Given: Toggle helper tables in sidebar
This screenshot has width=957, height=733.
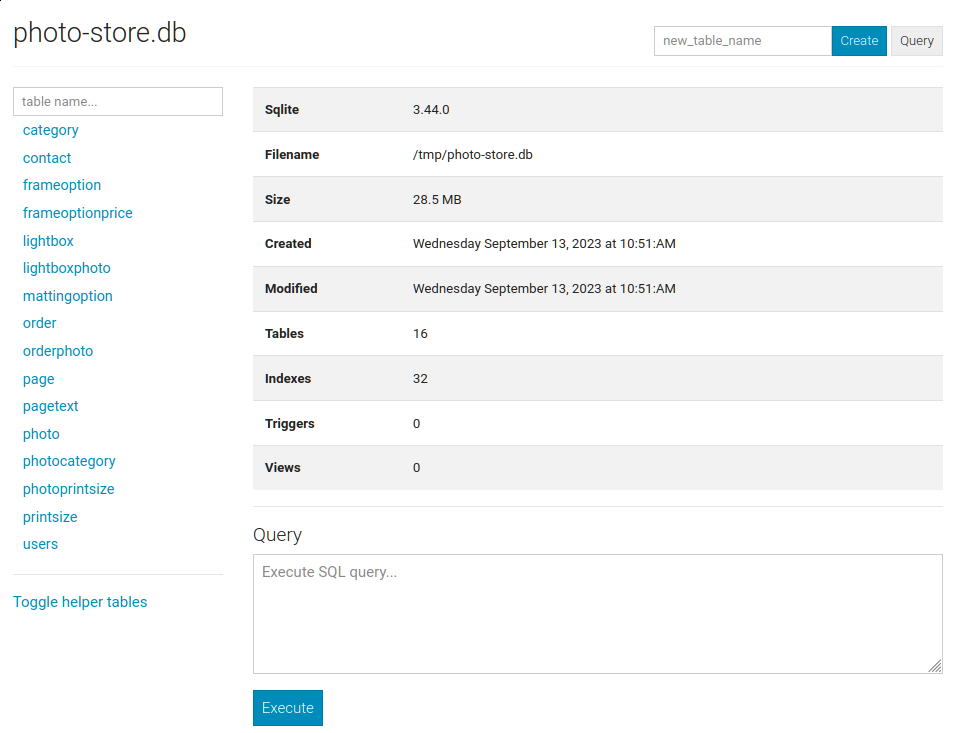Looking at the screenshot, I should pos(80,602).
